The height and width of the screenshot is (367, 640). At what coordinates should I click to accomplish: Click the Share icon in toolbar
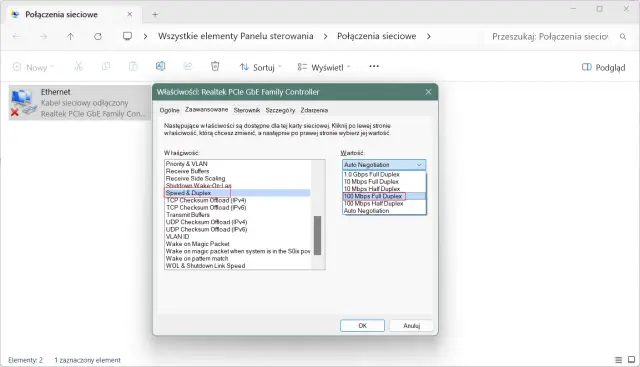(188, 66)
